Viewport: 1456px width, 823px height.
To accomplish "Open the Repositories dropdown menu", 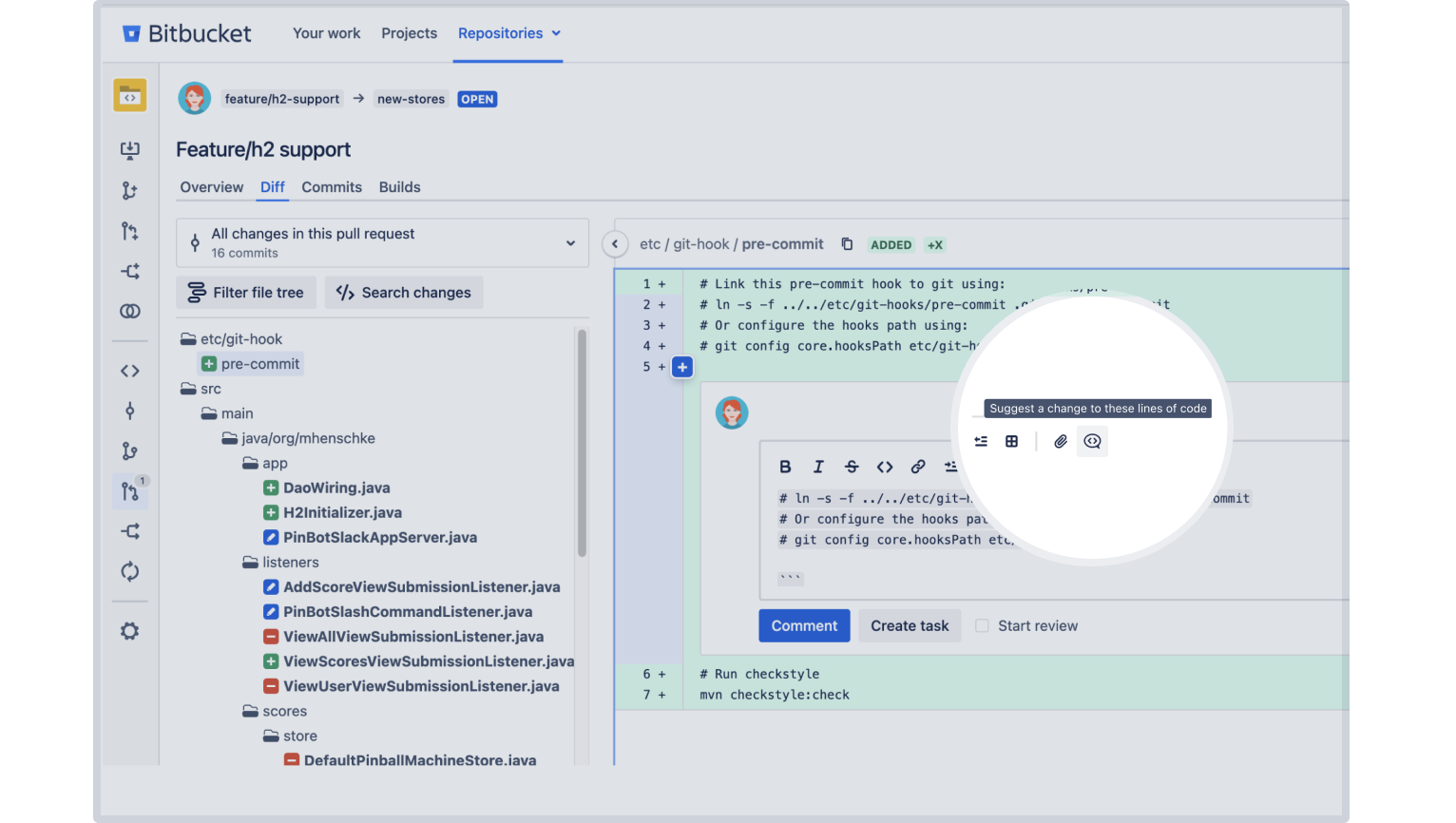I will point(509,33).
